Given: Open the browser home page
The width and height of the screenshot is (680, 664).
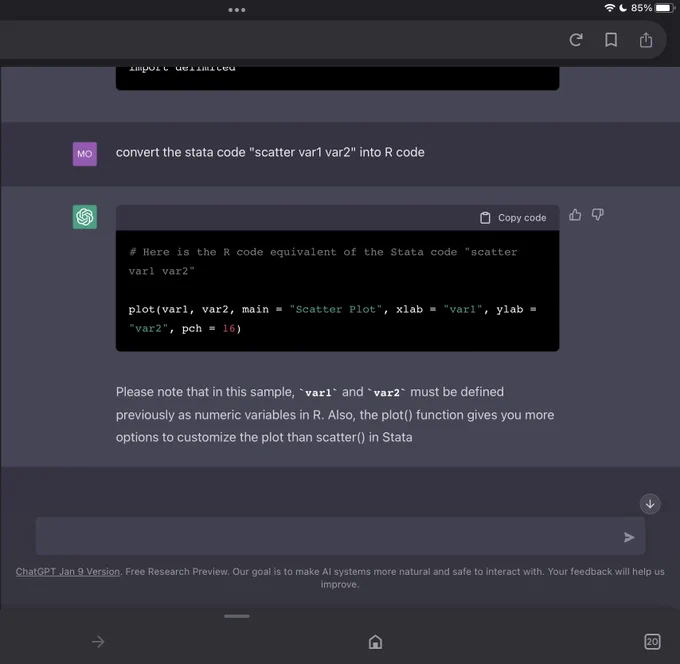Looking at the screenshot, I should 375,641.
